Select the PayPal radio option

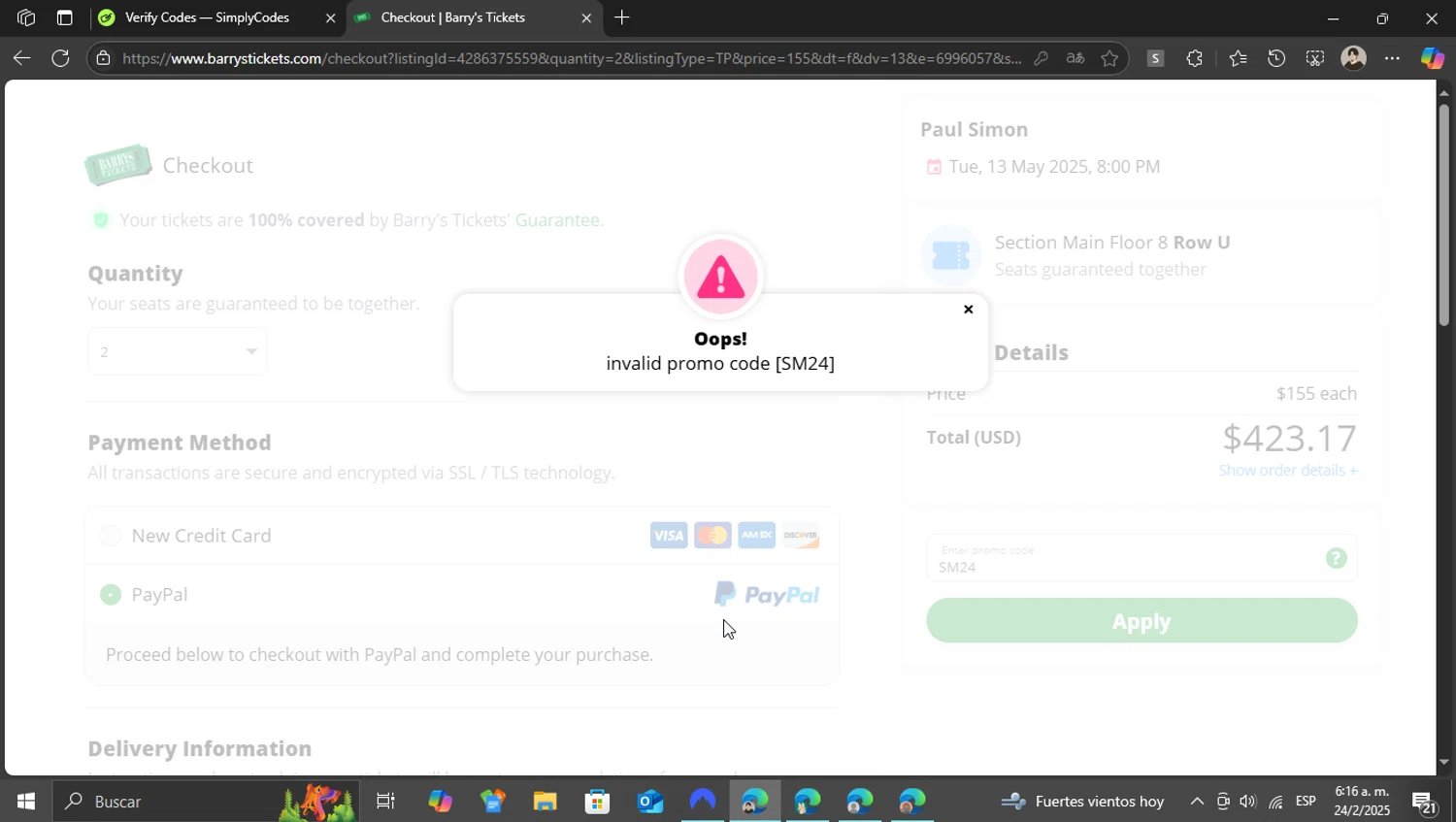click(x=111, y=595)
